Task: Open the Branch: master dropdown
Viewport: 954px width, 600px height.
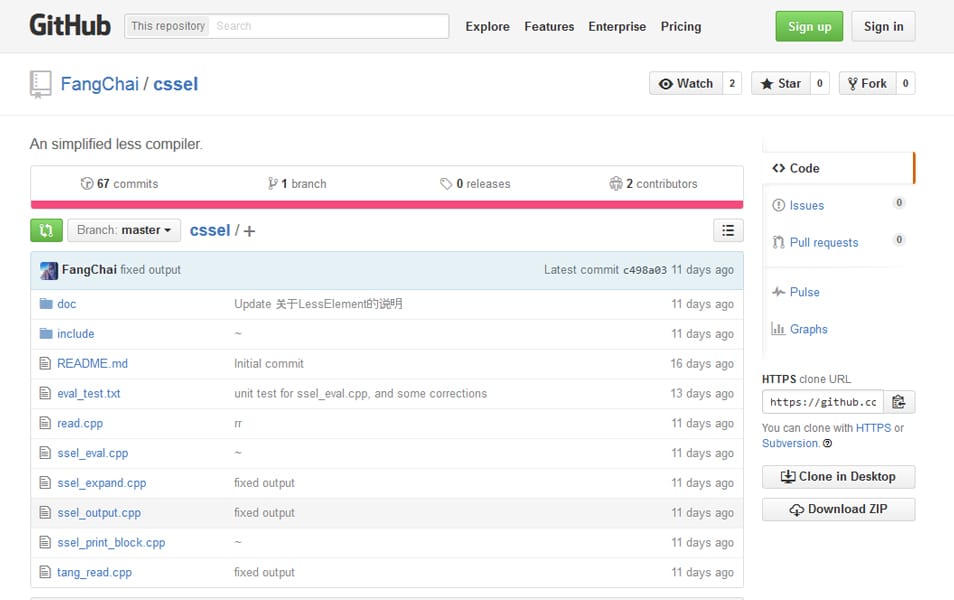Action: [123, 230]
